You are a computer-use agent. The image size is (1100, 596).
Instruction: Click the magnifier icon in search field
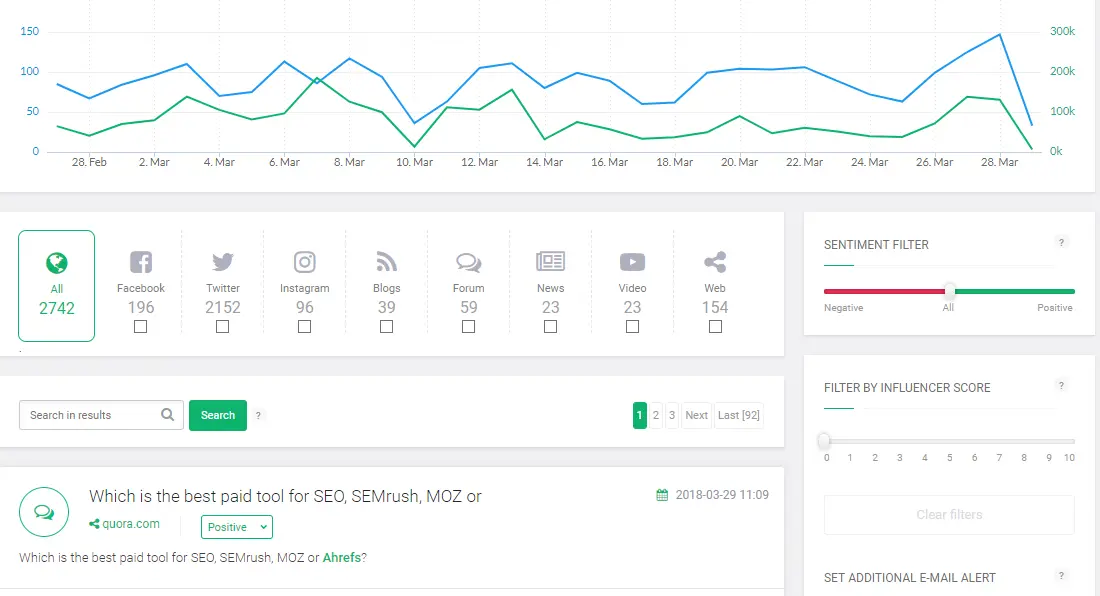click(x=168, y=414)
